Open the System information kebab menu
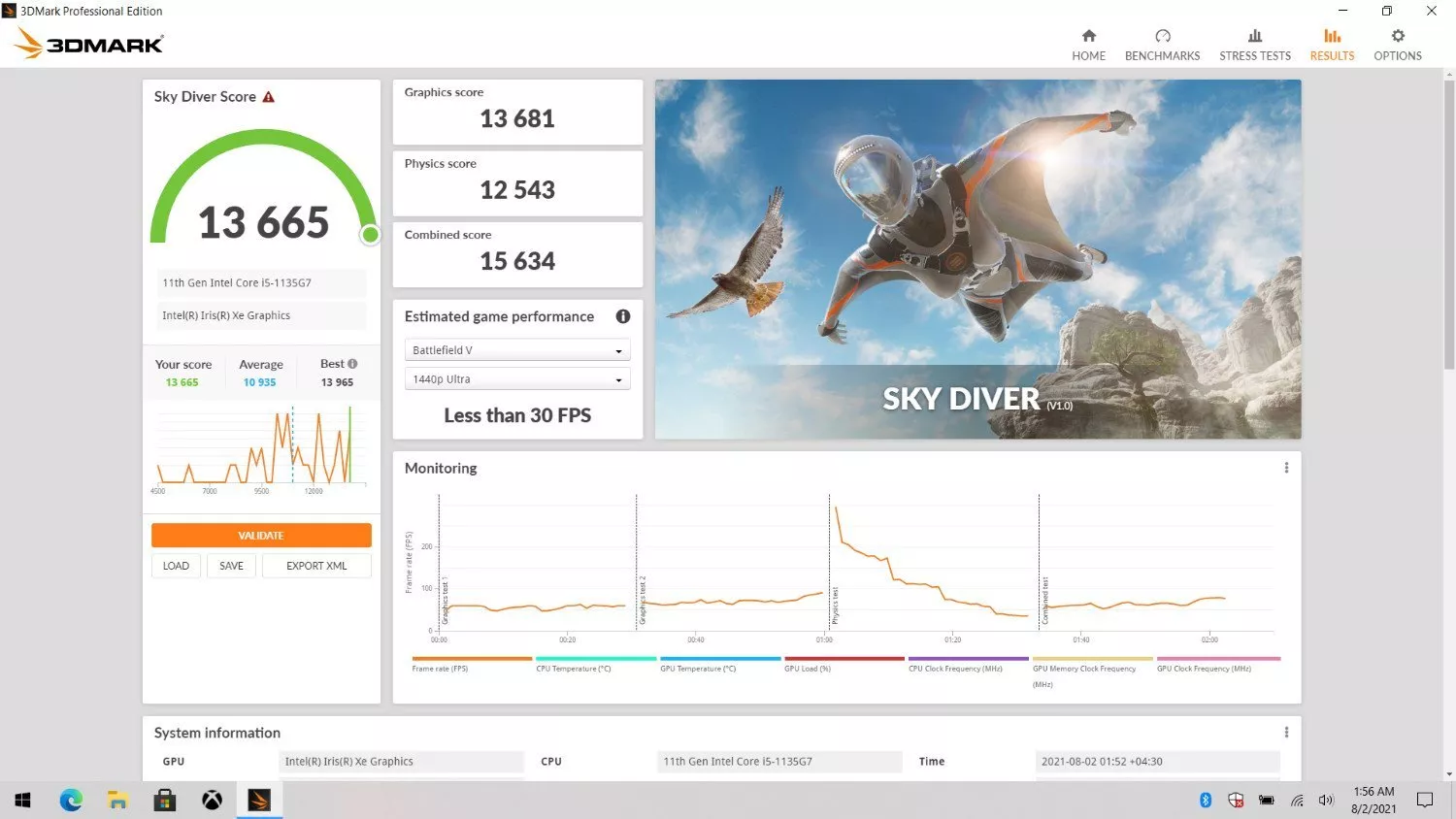 [1286, 733]
